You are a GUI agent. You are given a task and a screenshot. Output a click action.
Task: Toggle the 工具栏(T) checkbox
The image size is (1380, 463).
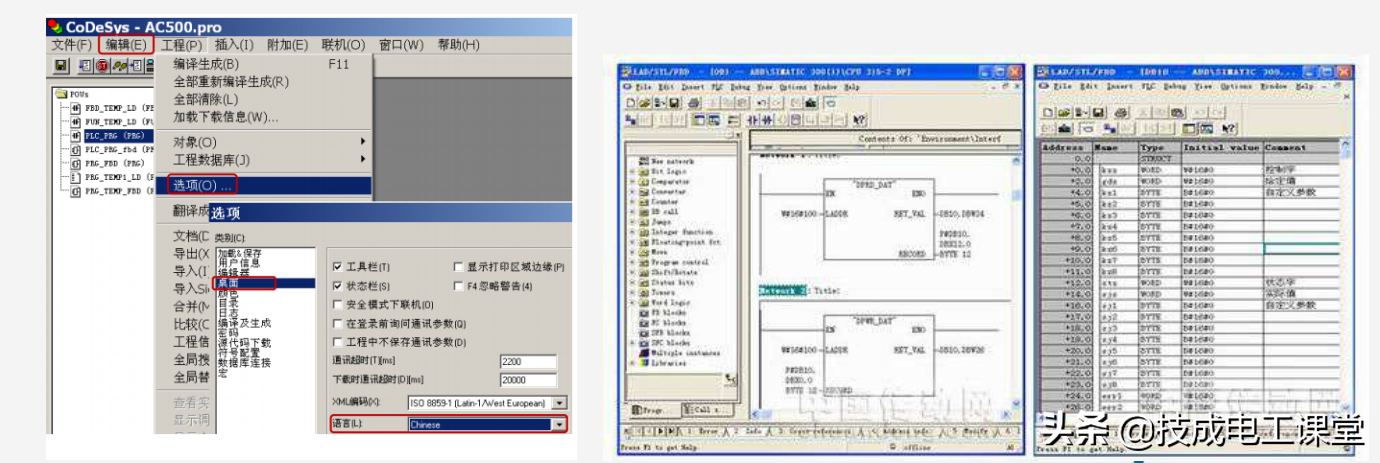337,267
